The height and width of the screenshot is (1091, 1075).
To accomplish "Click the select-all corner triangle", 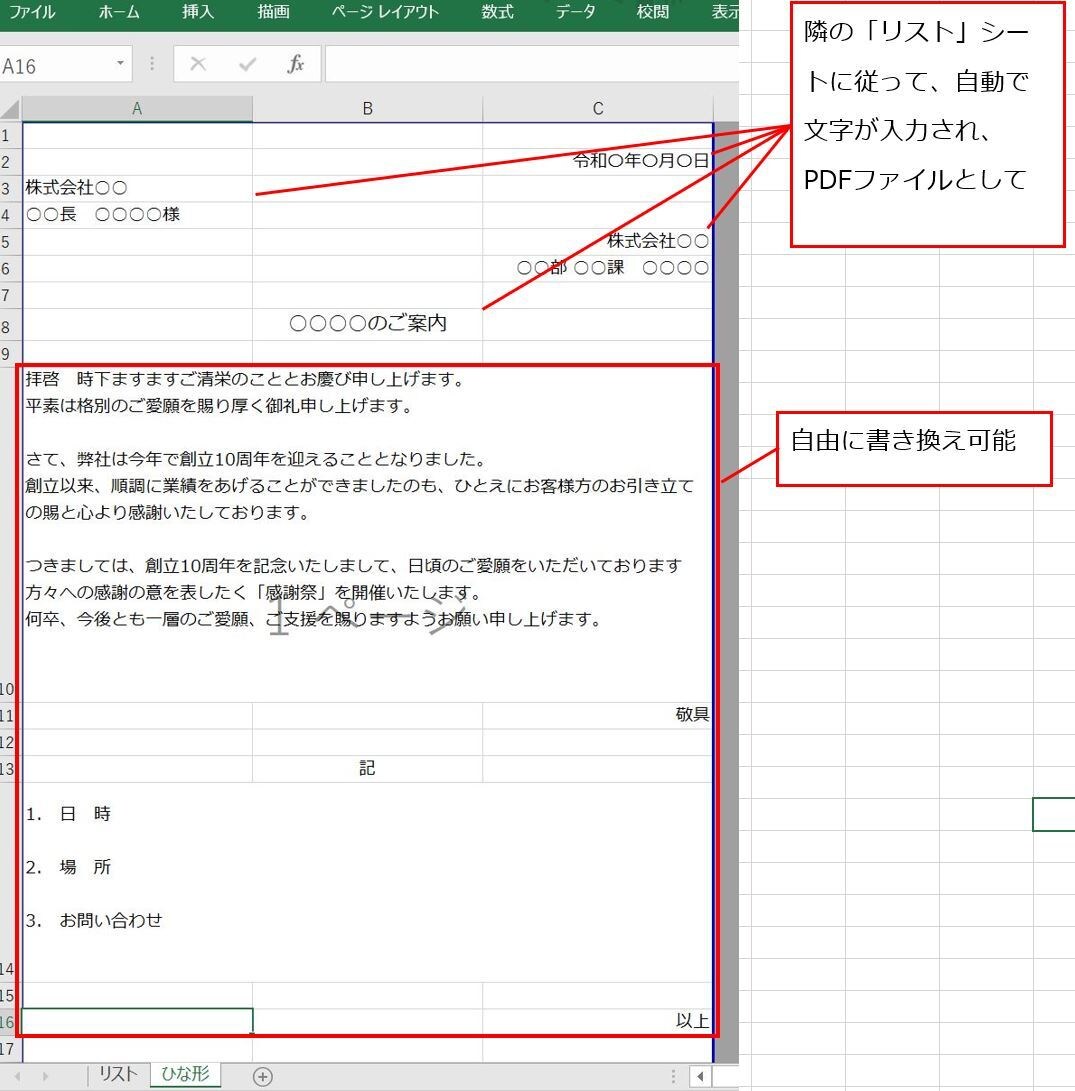I will pos(10,109).
